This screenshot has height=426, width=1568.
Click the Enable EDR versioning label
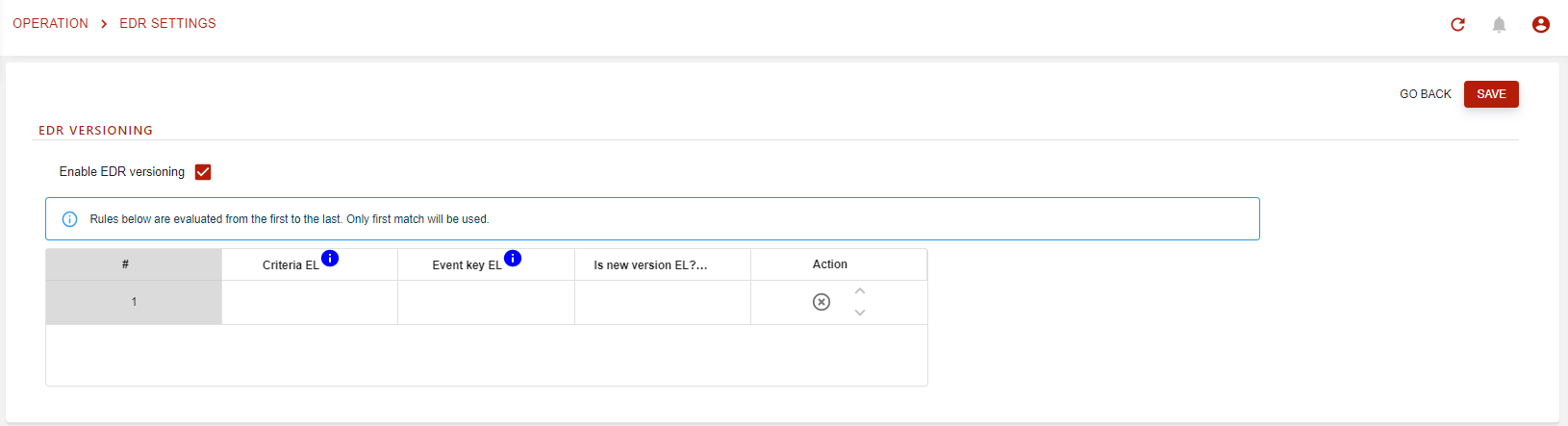pyautogui.click(x=122, y=172)
